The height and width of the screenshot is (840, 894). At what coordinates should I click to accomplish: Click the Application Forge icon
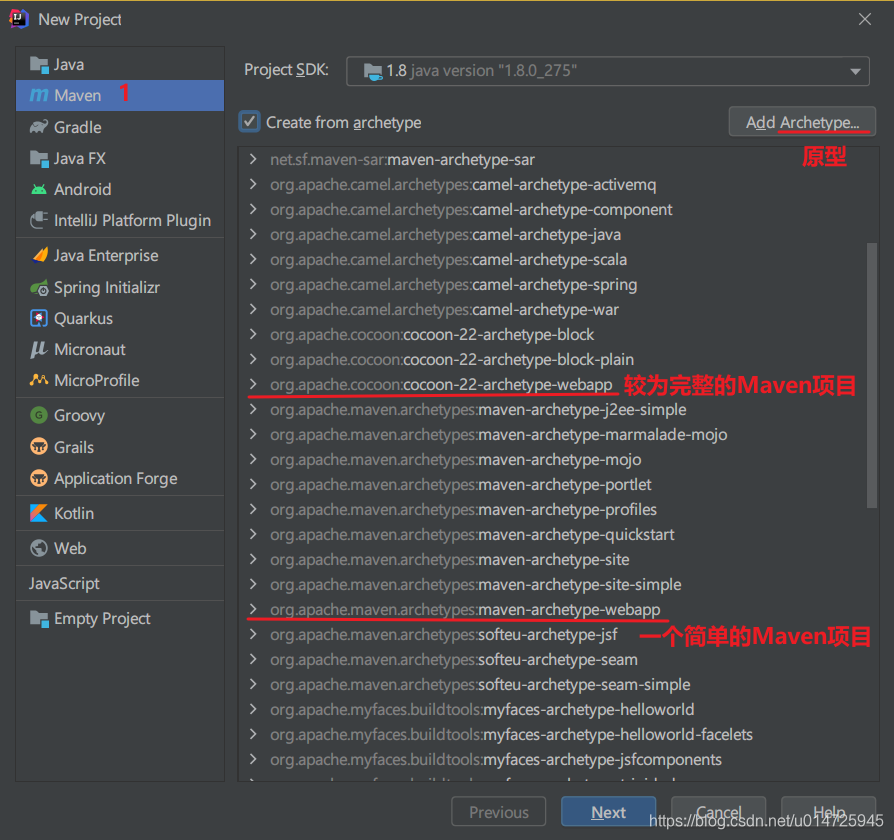pyautogui.click(x=39, y=478)
